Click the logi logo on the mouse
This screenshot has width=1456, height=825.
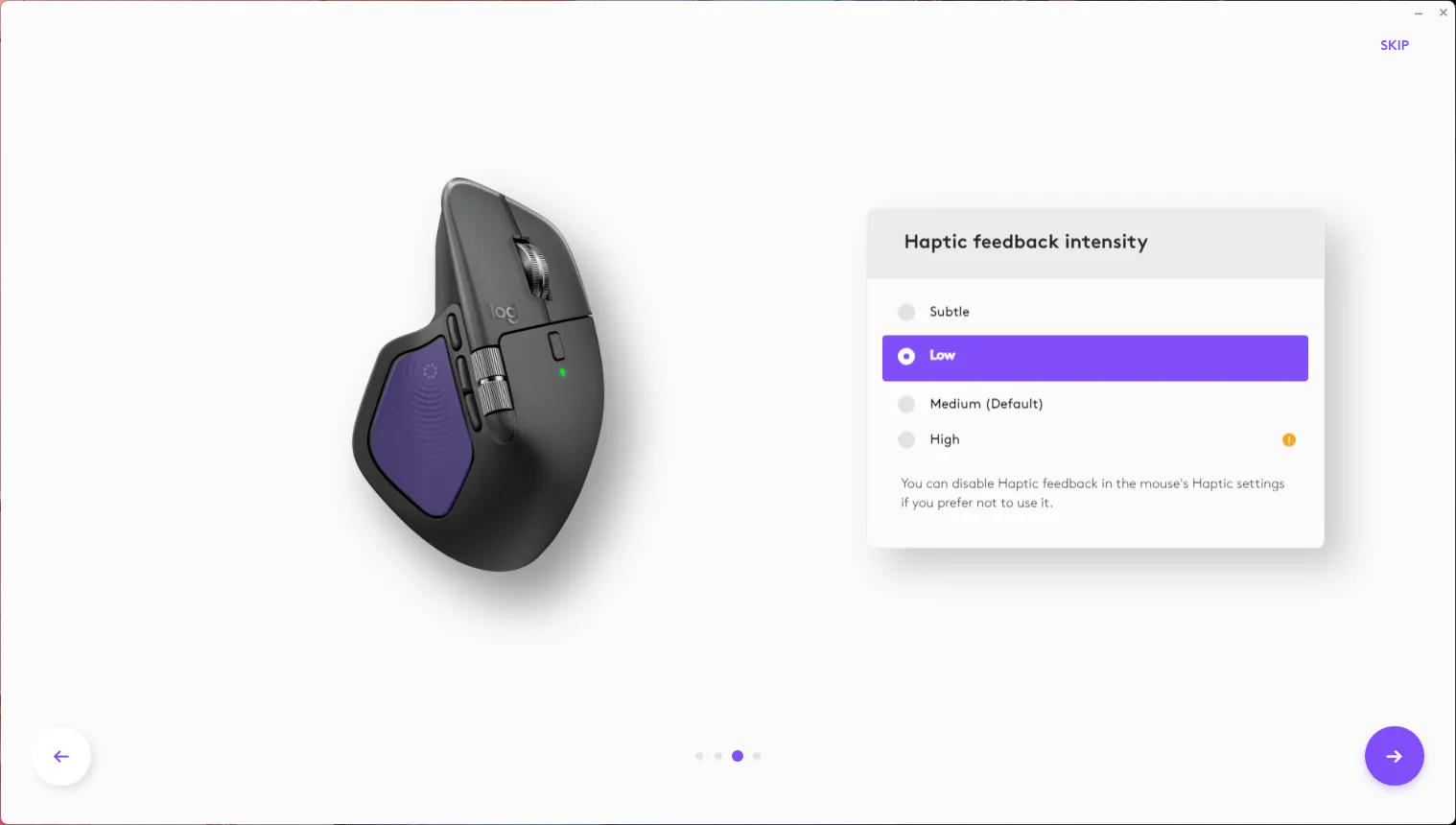(503, 312)
